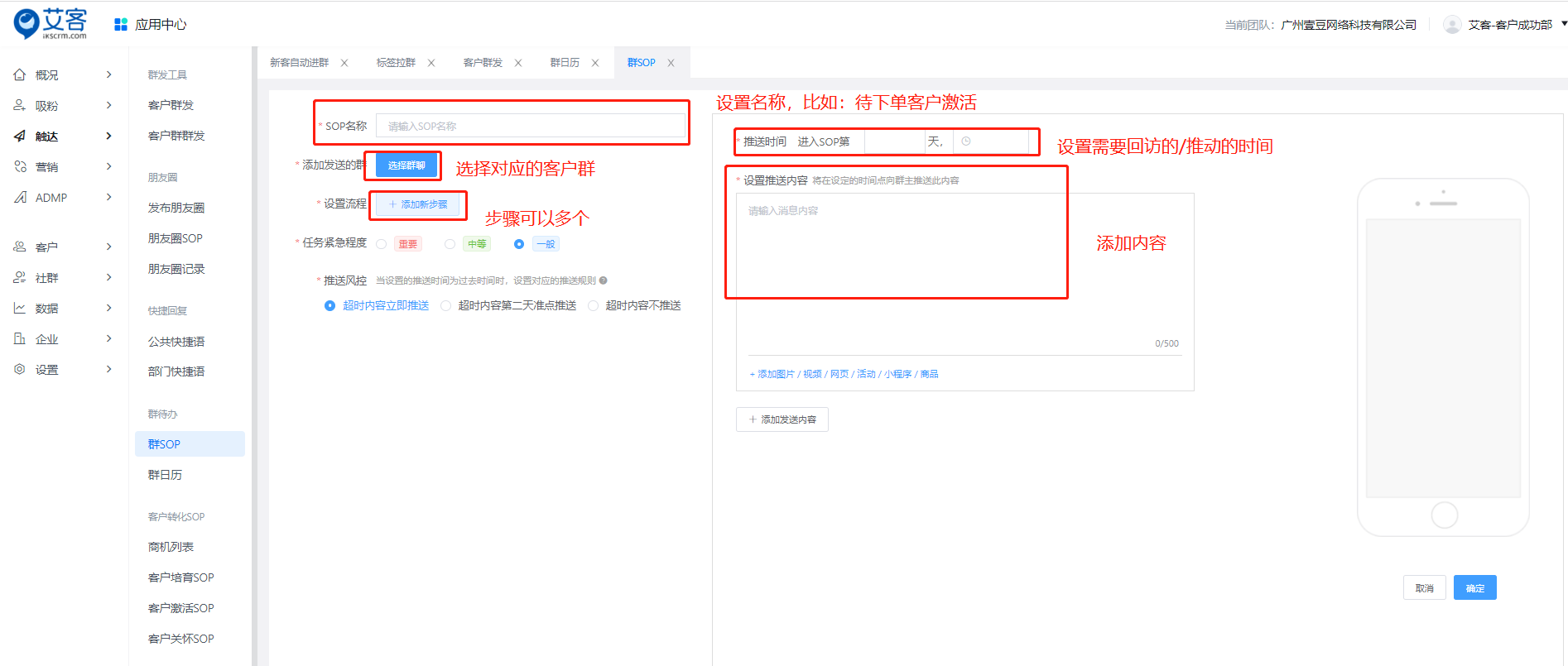Click the 吸粉 sidebar icon
Image resolution: width=1568 pixels, height=666 pixels.
click(20, 106)
